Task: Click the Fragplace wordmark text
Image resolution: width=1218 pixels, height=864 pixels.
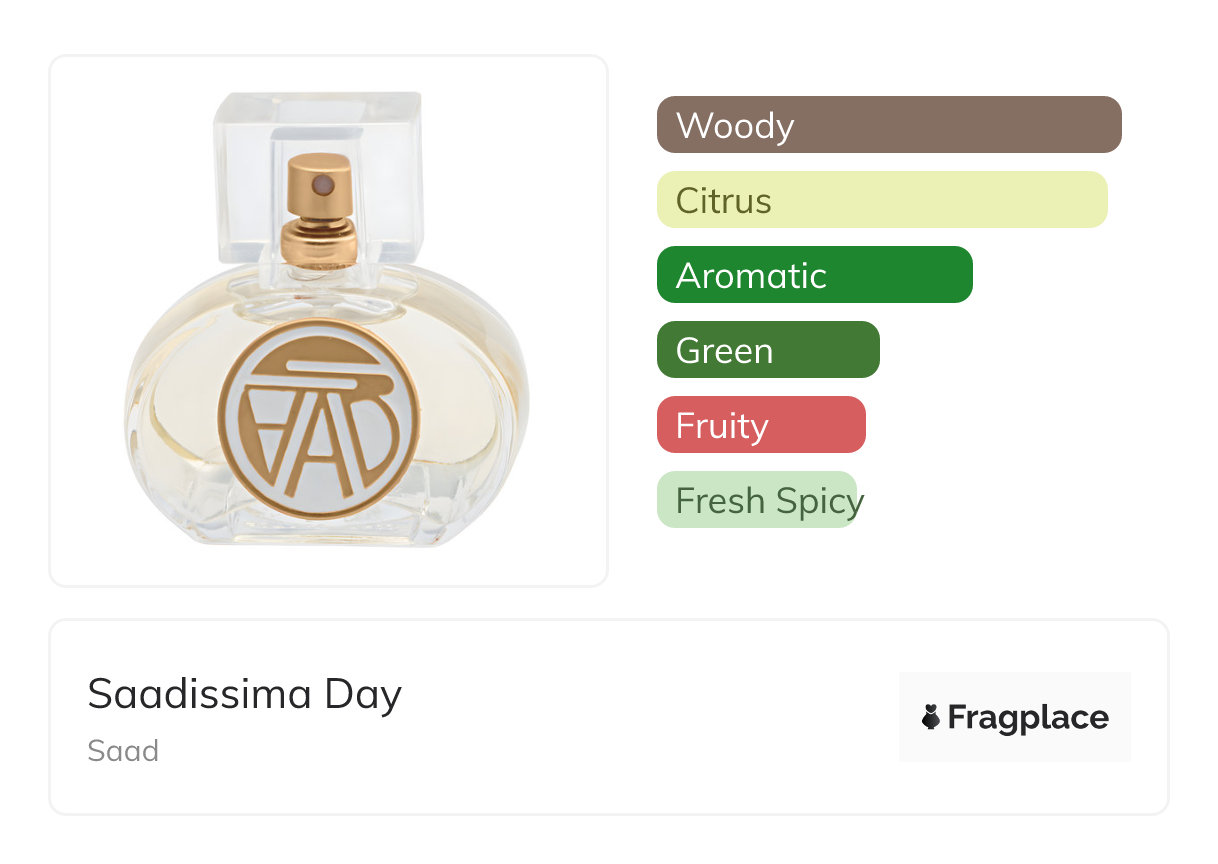Action: (1027, 717)
